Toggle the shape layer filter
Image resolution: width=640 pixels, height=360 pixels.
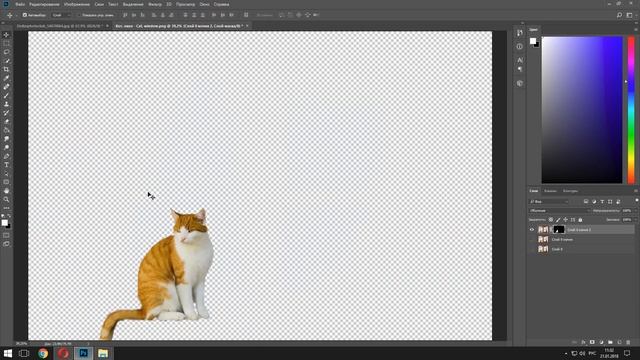[x=610, y=202]
